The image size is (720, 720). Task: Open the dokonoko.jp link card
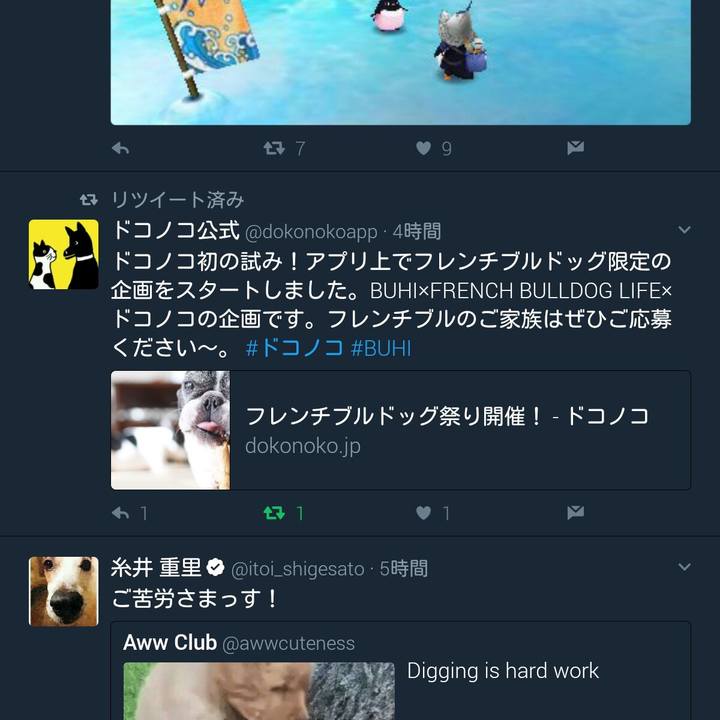[x=401, y=430]
